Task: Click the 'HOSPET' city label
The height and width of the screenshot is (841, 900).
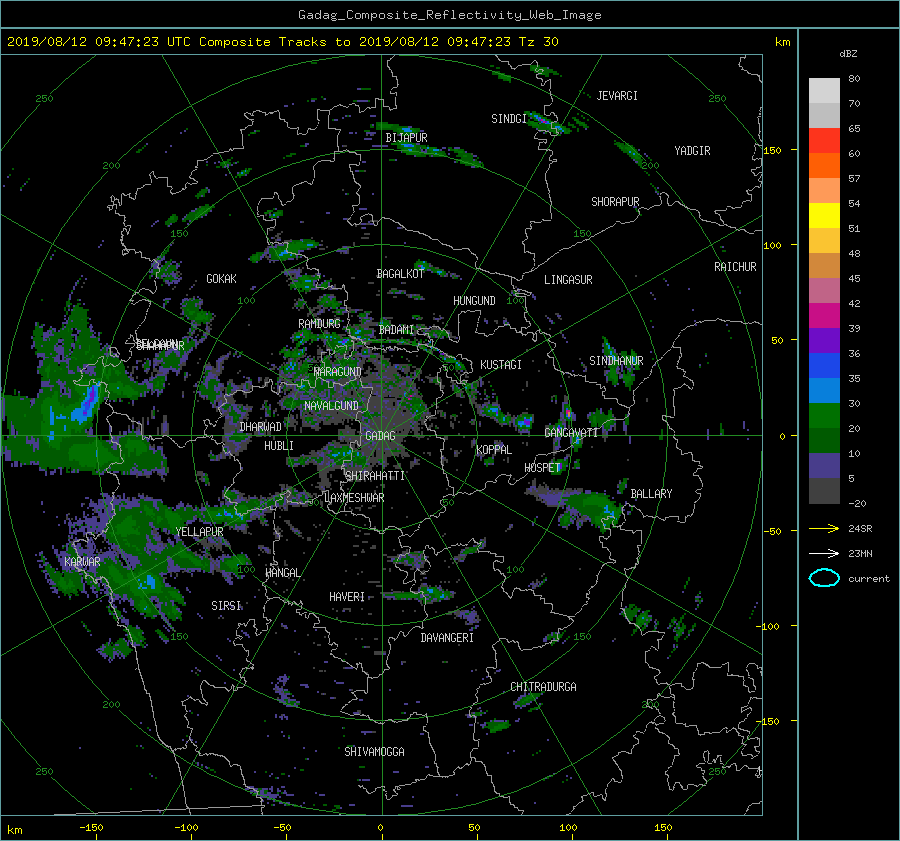Action: [542, 468]
